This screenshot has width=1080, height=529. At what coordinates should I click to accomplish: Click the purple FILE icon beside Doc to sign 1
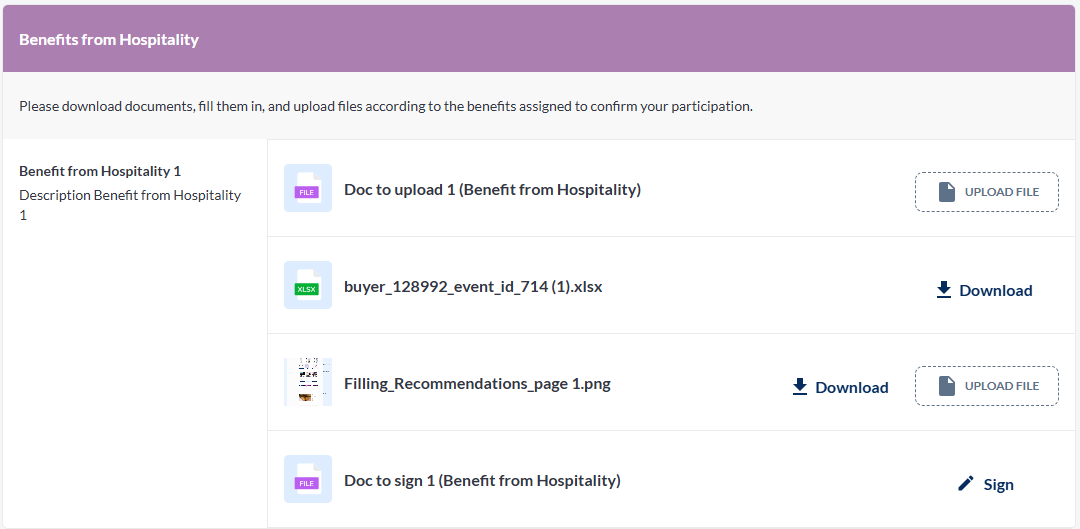click(x=307, y=480)
